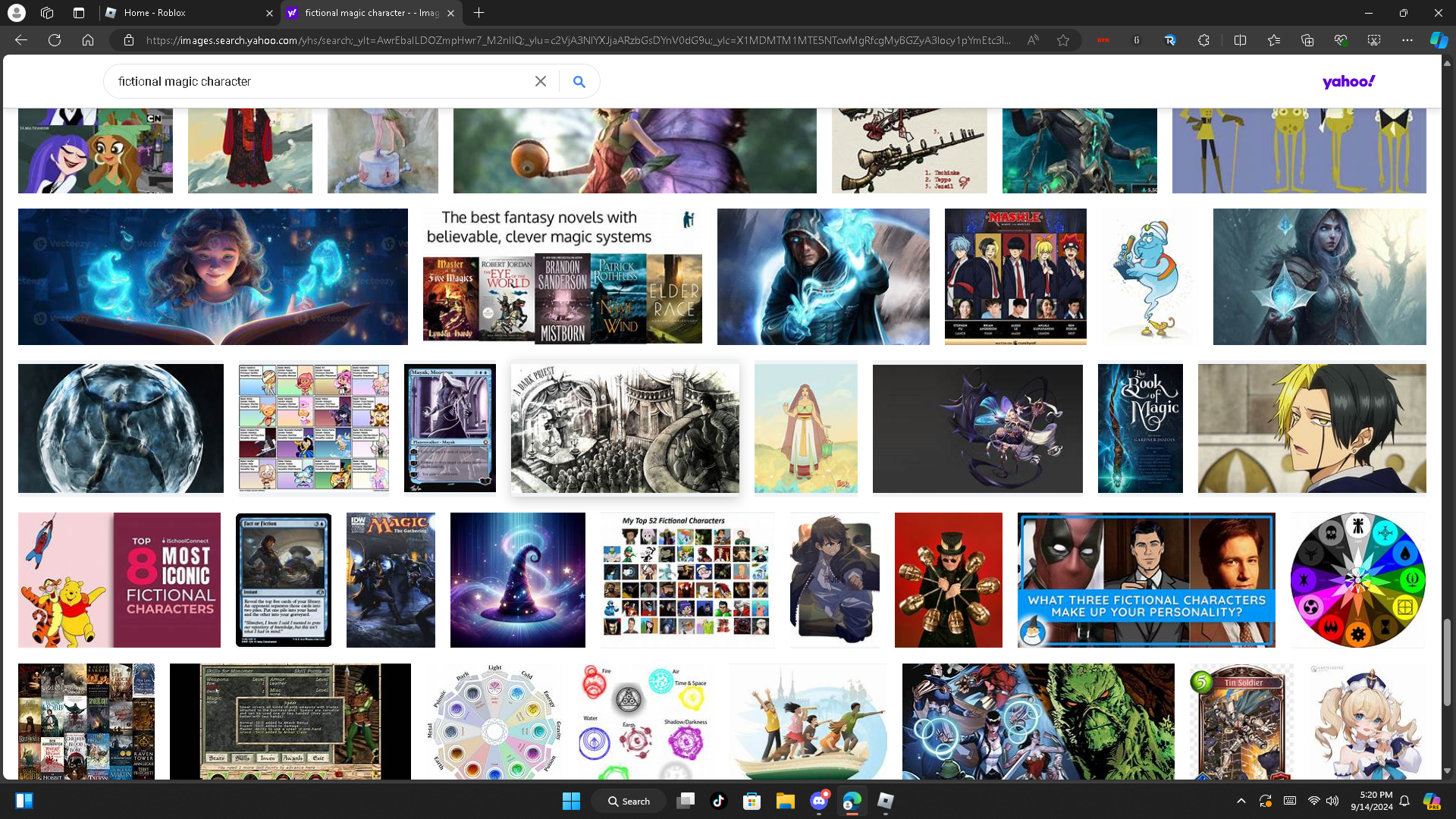Toggle split screen view
Image resolution: width=1456 pixels, height=819 pixels.
(x=1240, y=40)
